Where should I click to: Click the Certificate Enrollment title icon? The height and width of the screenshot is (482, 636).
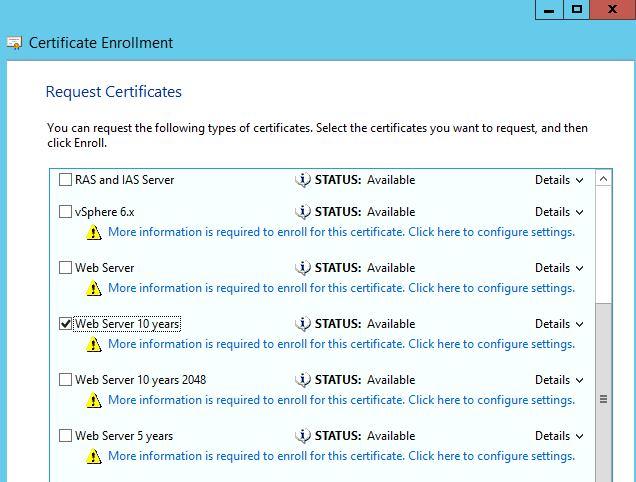coord(15,43)
